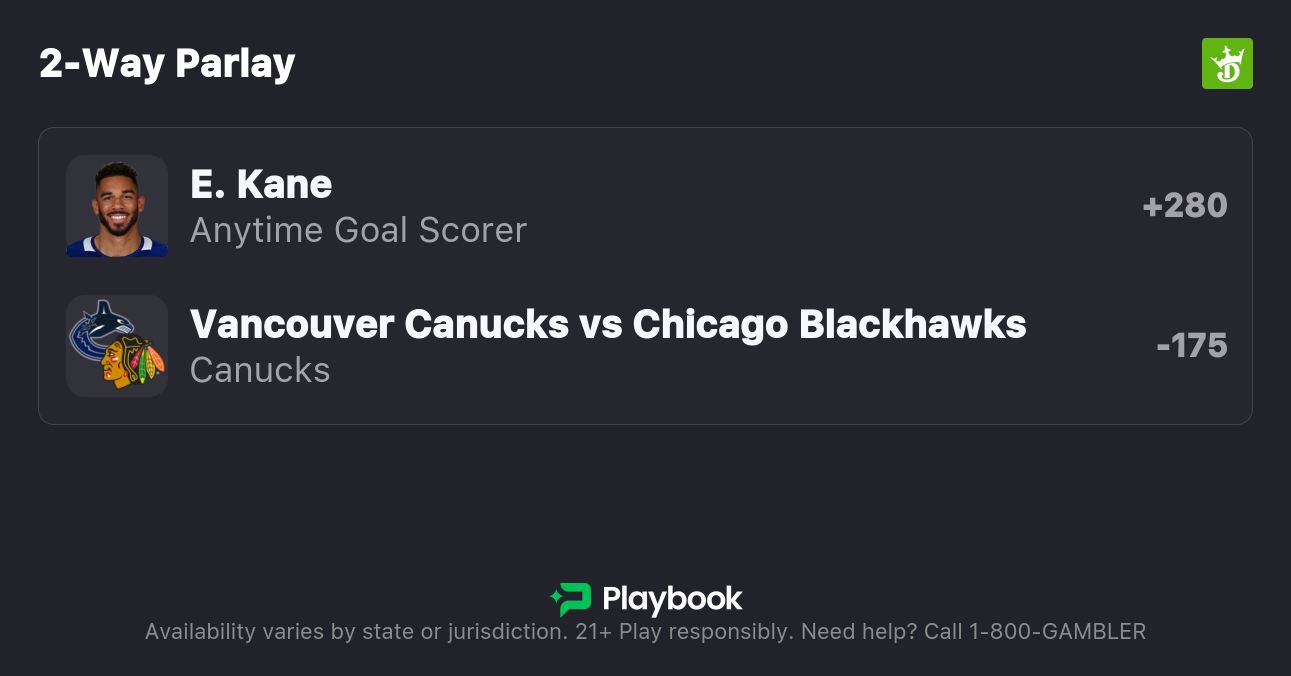Select the gray "Canucks" pick below the matchup

[x=260, y=370]
